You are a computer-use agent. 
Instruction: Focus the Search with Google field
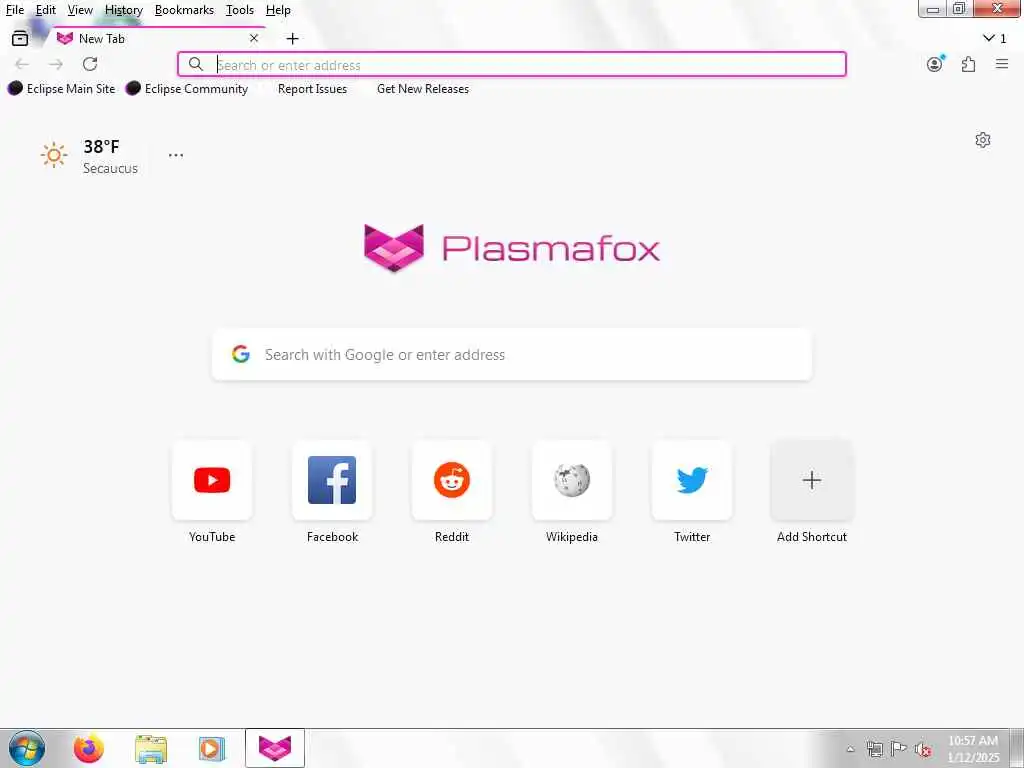coord(512,355)
